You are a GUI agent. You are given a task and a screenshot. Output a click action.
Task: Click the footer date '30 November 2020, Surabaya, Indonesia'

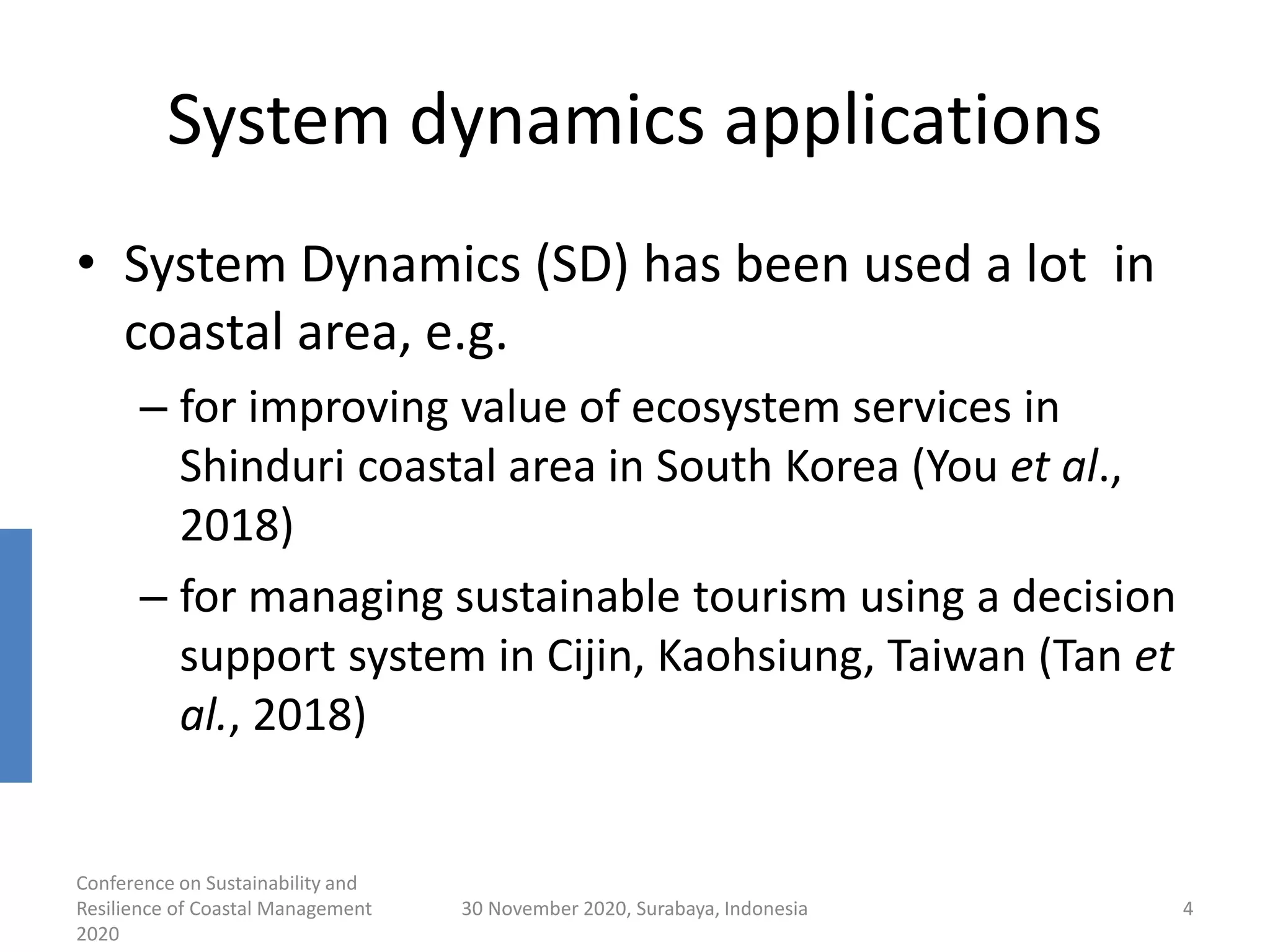point(634,909)
